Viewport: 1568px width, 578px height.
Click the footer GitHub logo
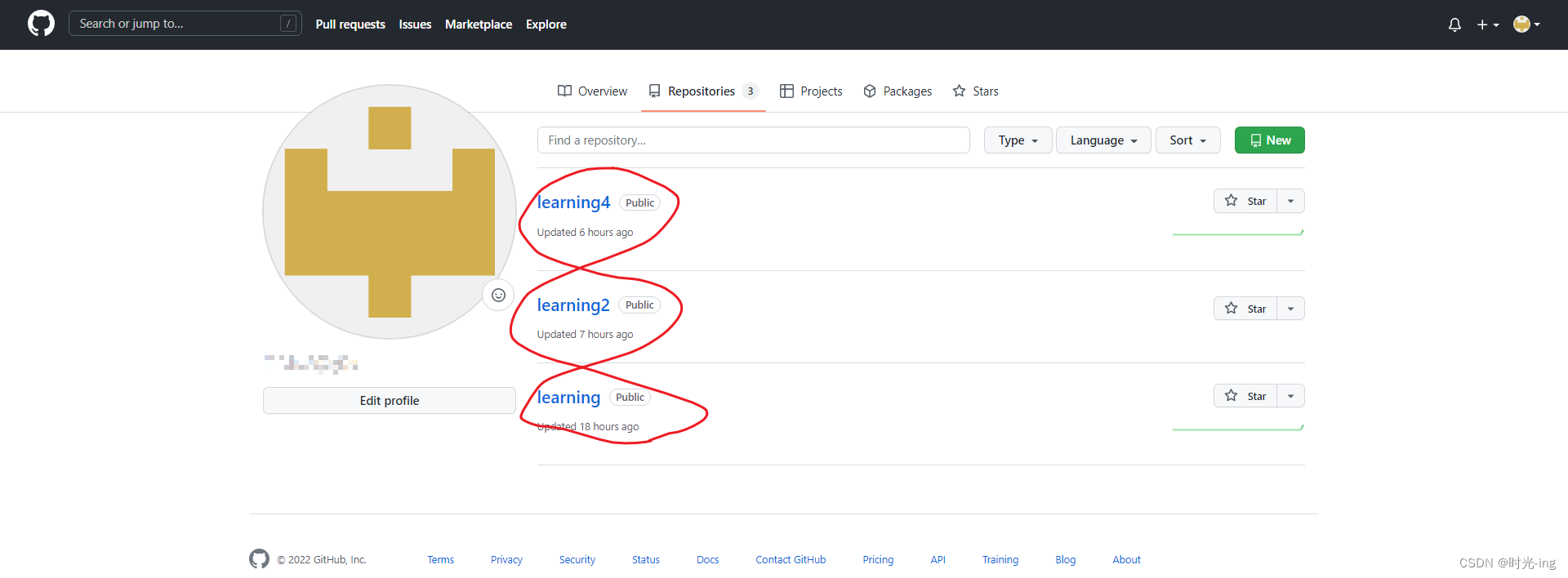tap(259, 559)
